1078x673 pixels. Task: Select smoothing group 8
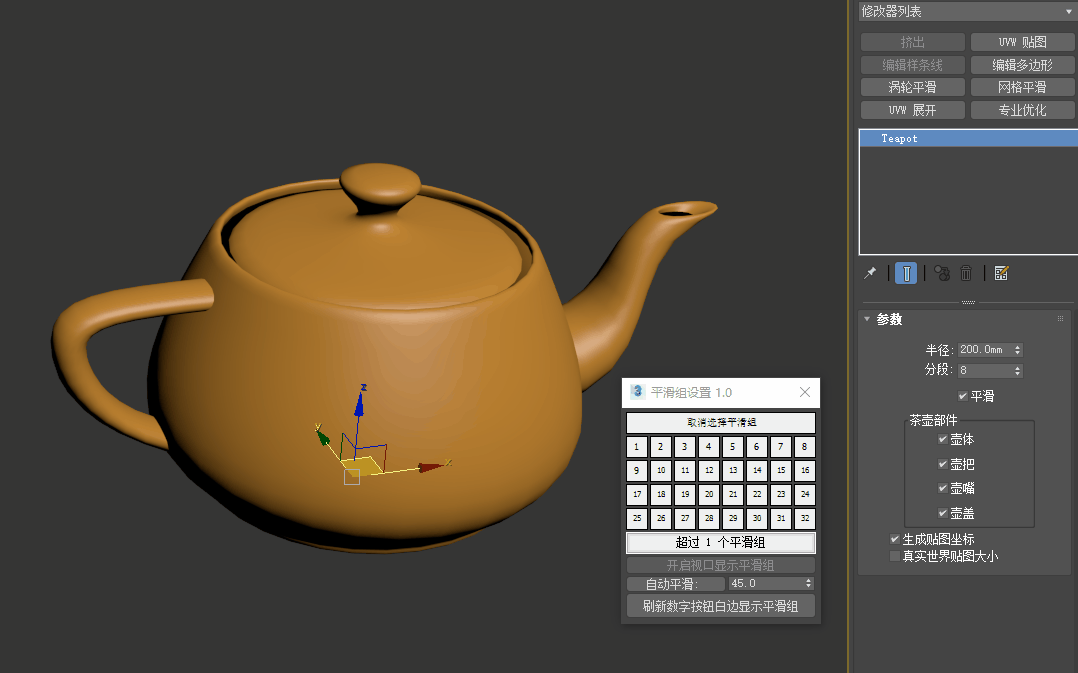pos(805,447)
